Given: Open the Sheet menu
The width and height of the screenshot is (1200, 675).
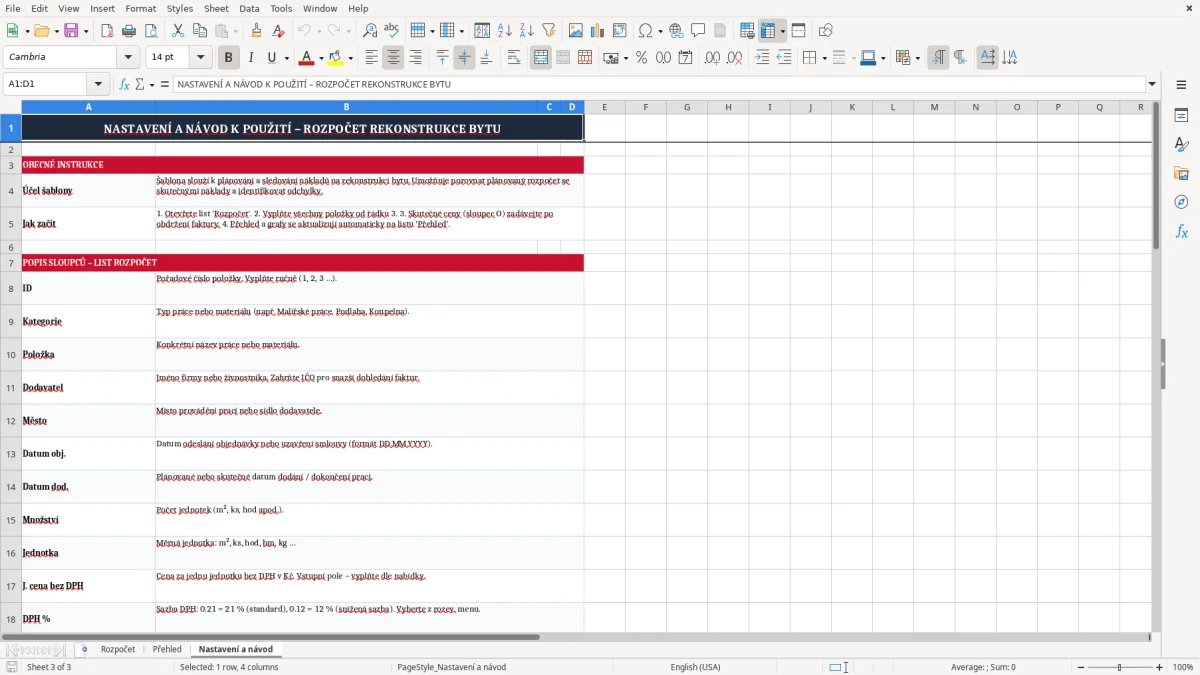Looking at the screenshot, I should coord(216,8).
